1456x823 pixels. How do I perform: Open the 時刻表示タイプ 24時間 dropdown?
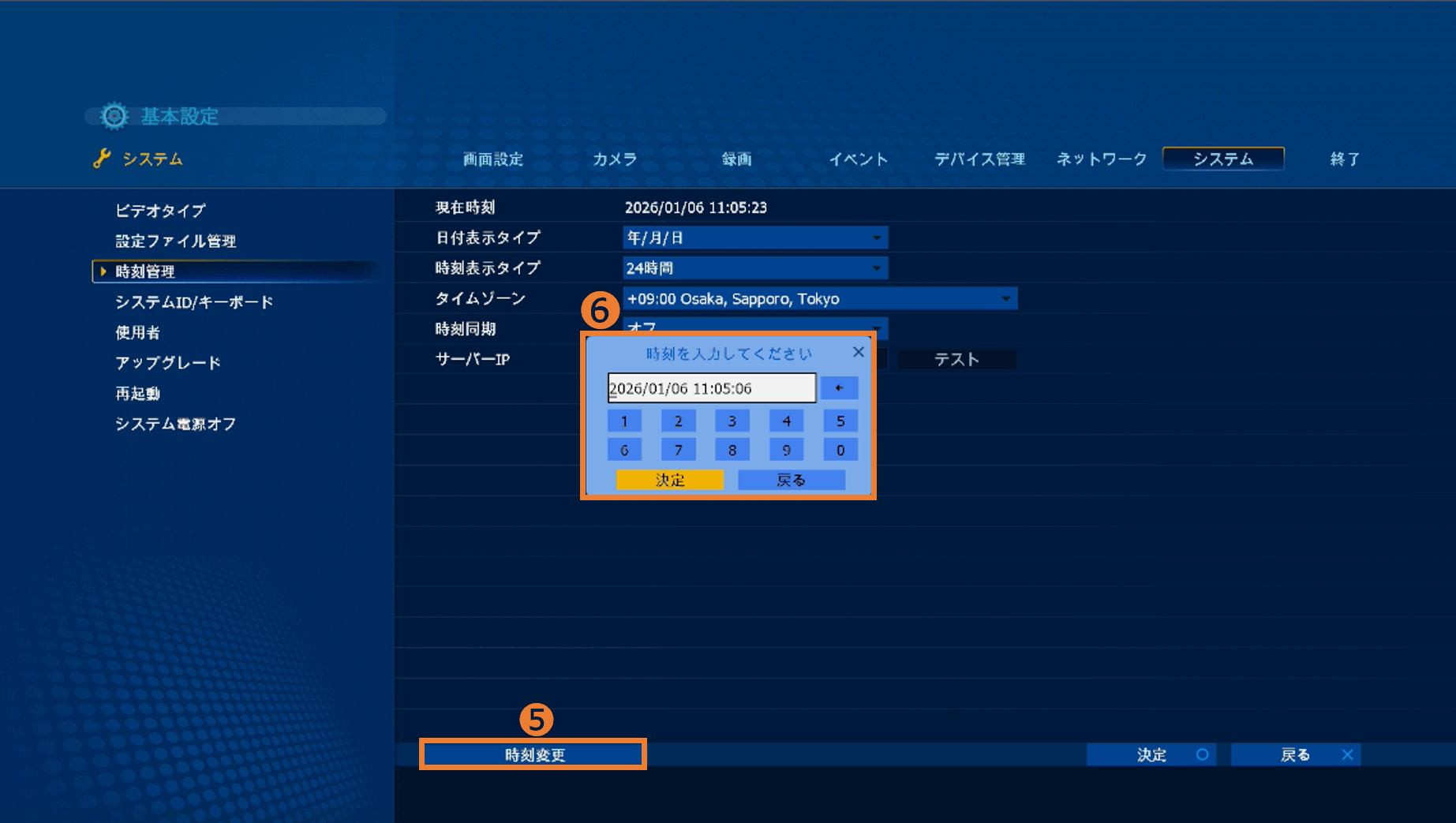pos(755,268)
